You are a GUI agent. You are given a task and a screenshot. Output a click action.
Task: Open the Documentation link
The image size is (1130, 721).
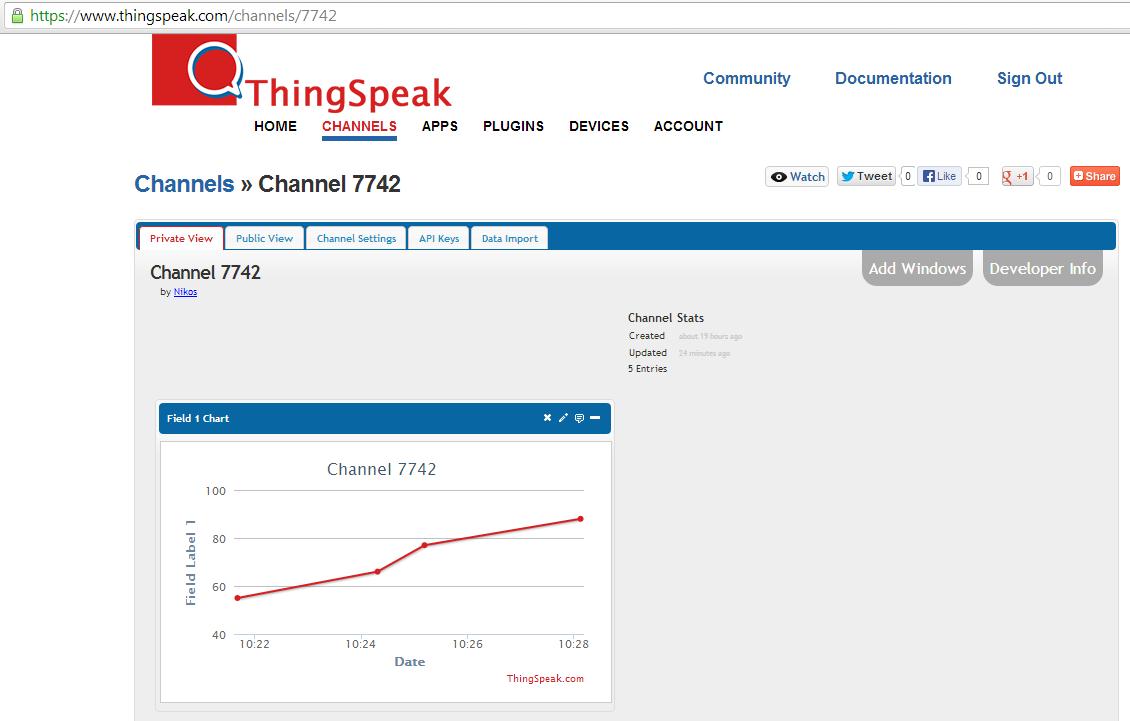[x=893, y=79]
